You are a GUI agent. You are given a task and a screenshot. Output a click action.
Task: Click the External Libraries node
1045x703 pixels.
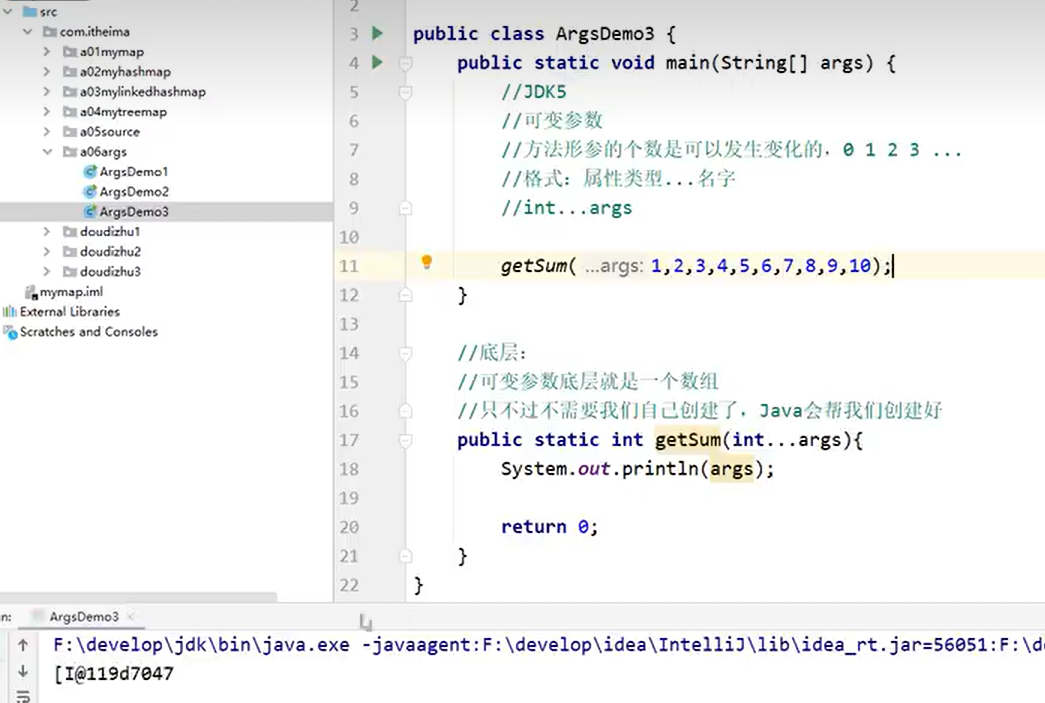(x=70, y=311)
